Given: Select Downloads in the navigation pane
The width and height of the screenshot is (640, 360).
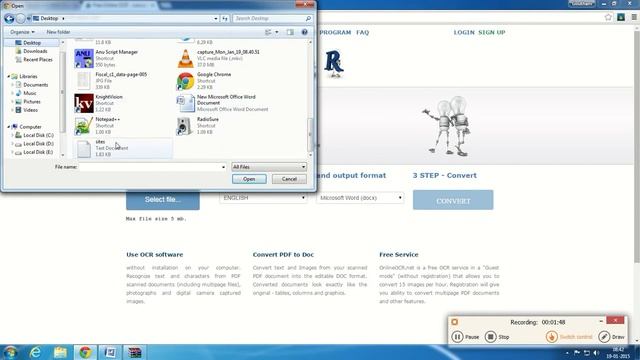Looking at the screenshot, I should pos(35,51).
